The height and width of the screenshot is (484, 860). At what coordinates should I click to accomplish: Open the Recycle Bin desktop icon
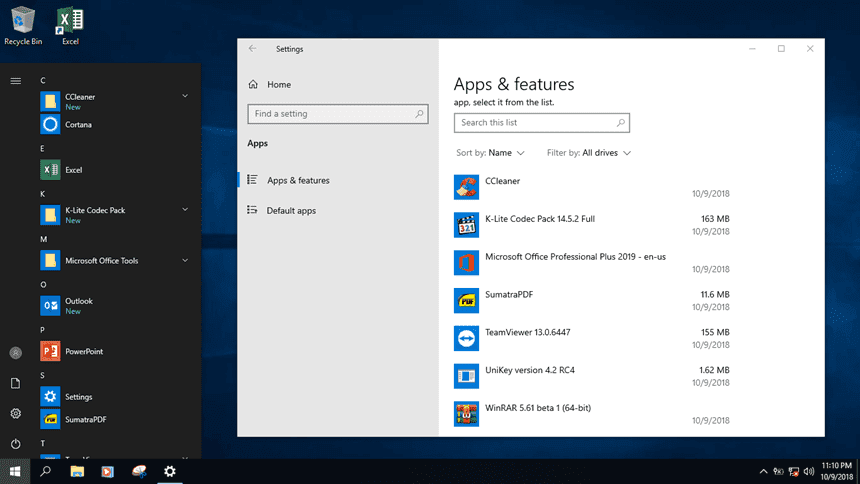pyautogui.click(x=23, y=26)
